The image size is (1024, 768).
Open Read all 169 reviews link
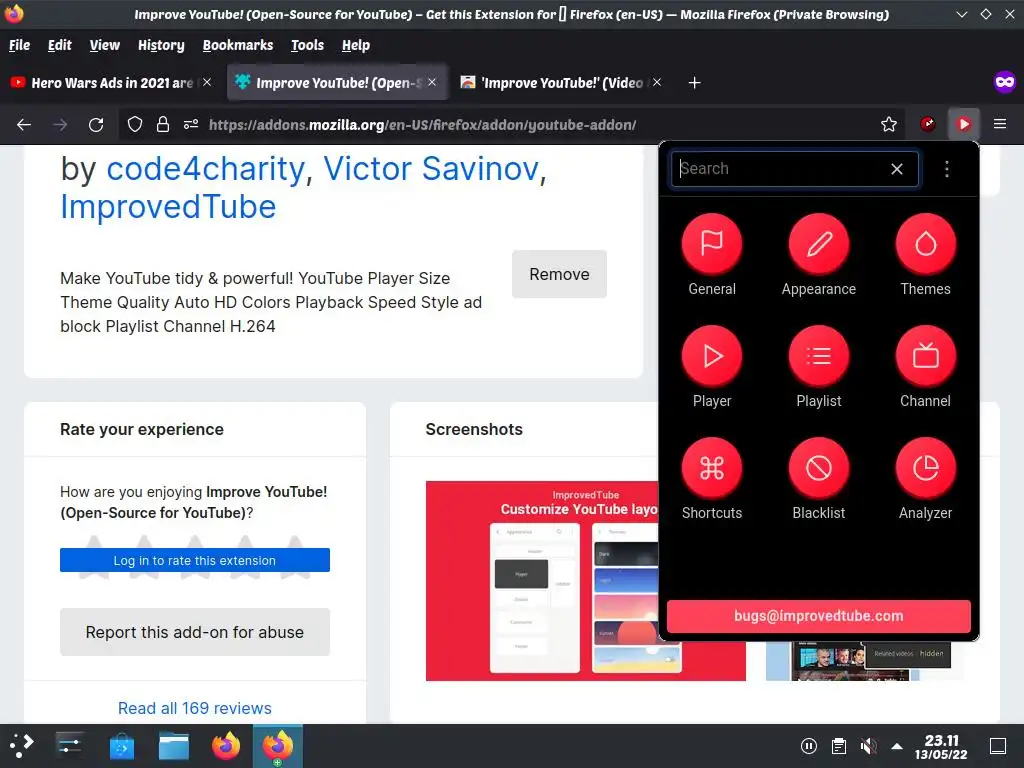tap(195, 708)
